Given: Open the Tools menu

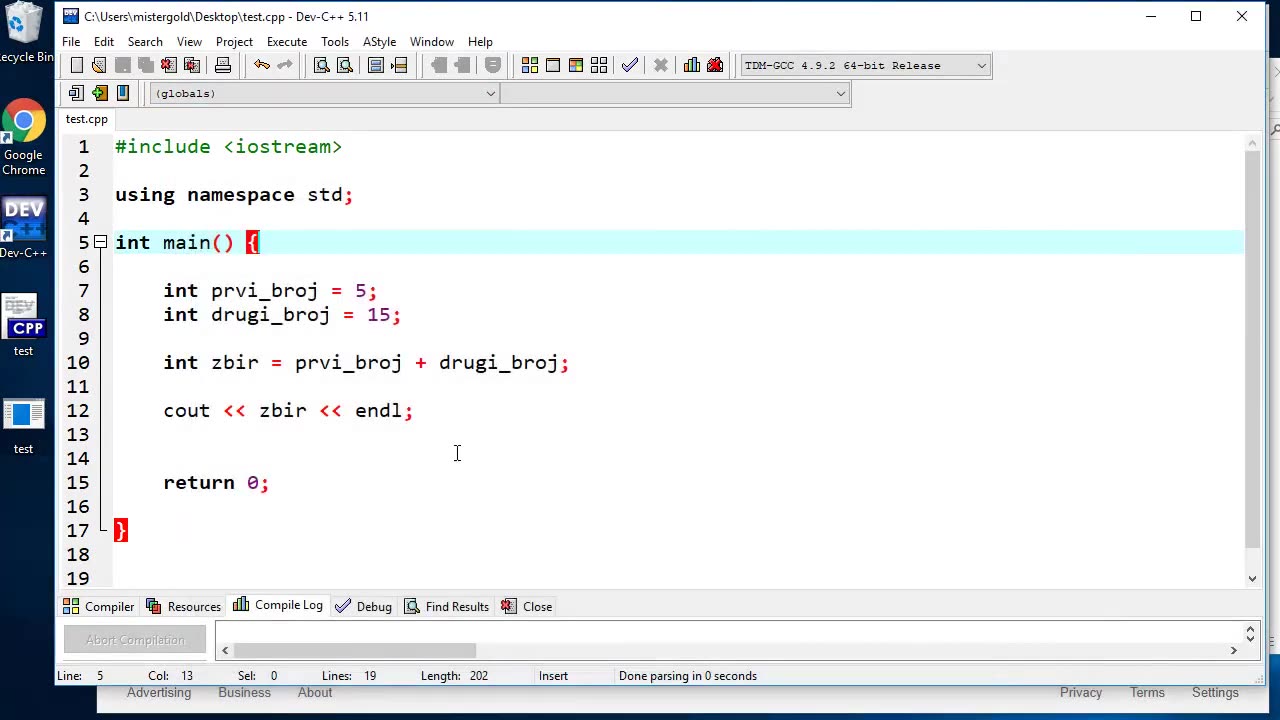Looking at the screenshot, I should (335, 42).
